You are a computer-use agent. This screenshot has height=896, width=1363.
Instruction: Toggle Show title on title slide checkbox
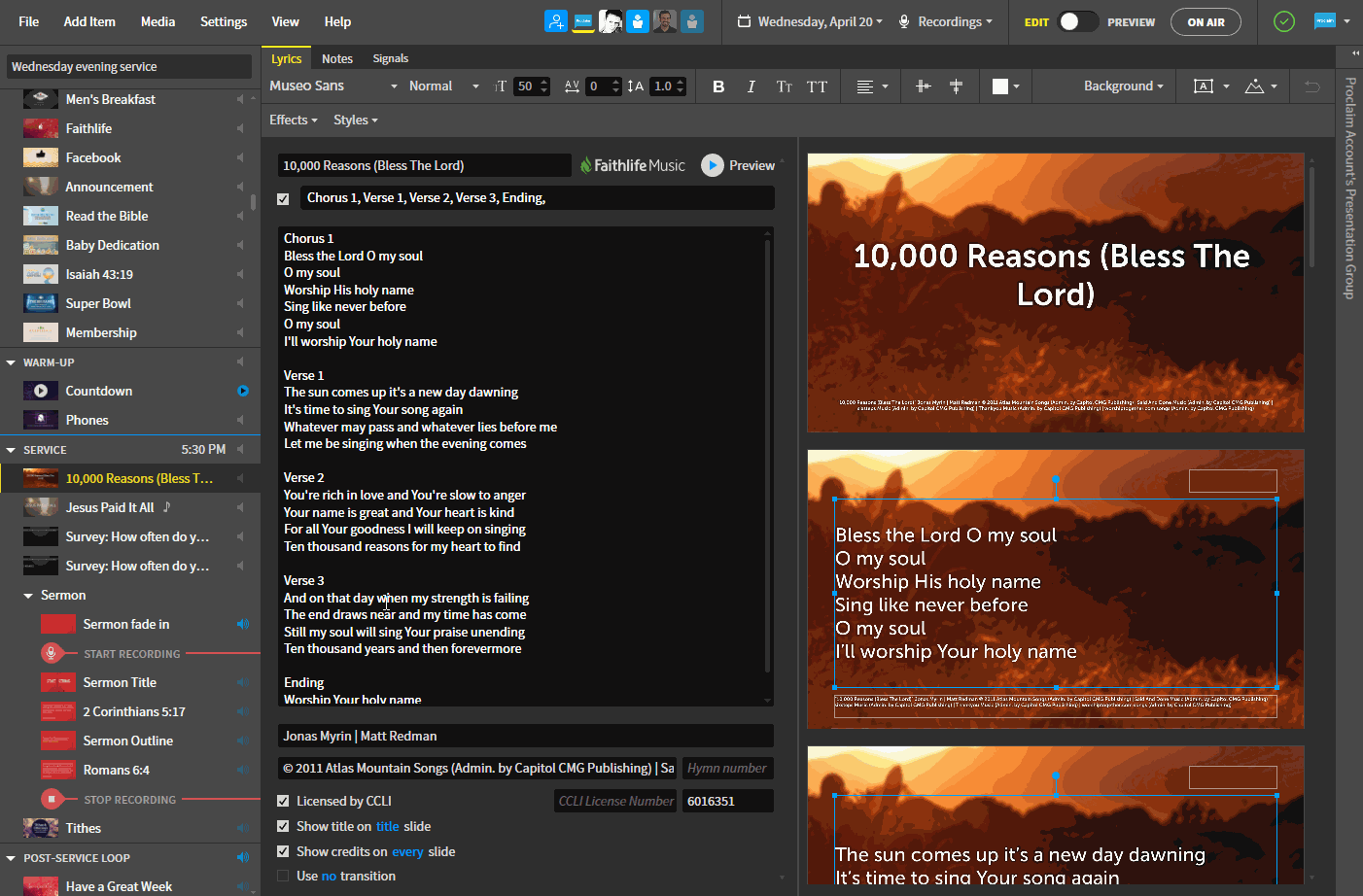click(283, 826)
